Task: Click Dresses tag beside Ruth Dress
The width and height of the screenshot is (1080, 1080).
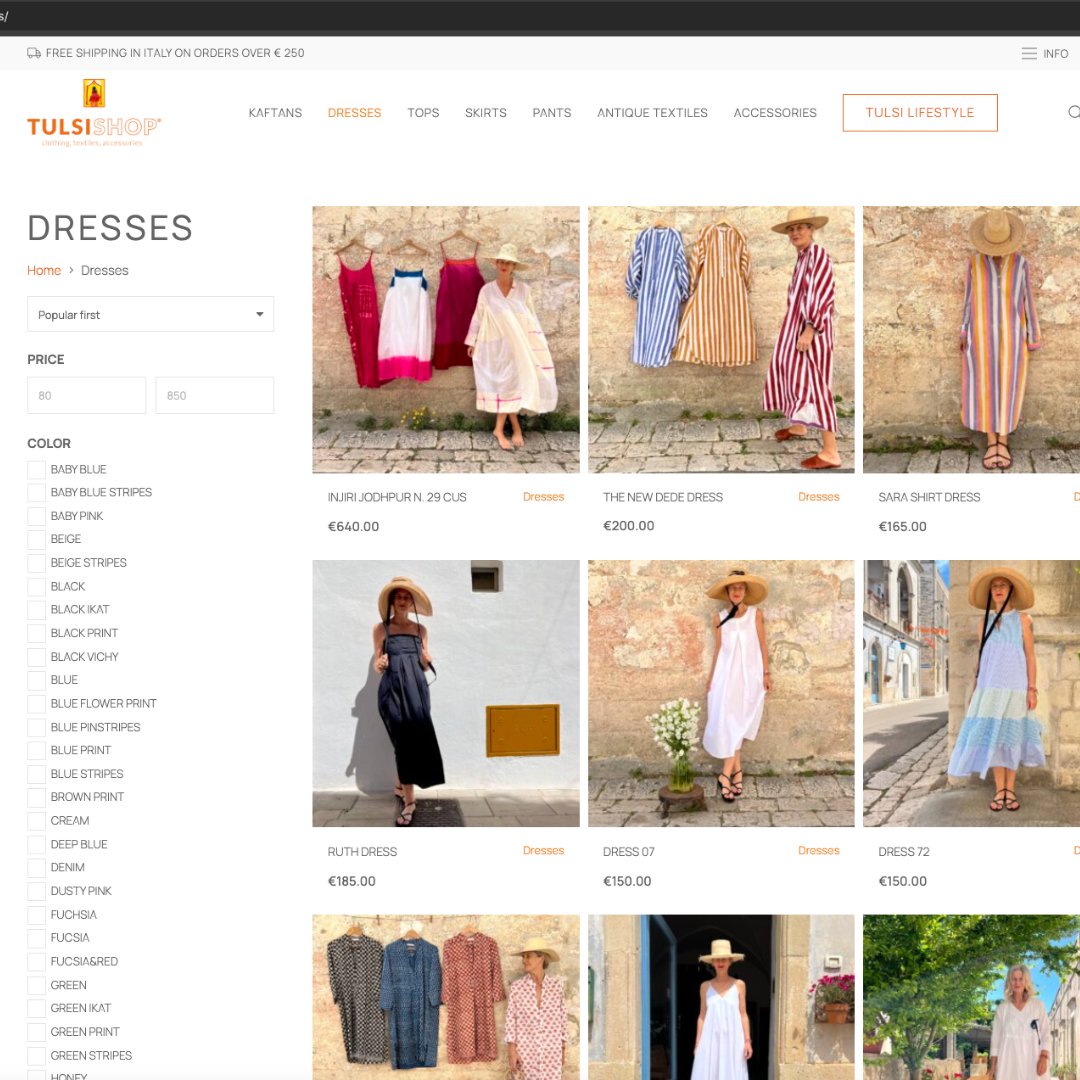Action: tap(543, 851)
